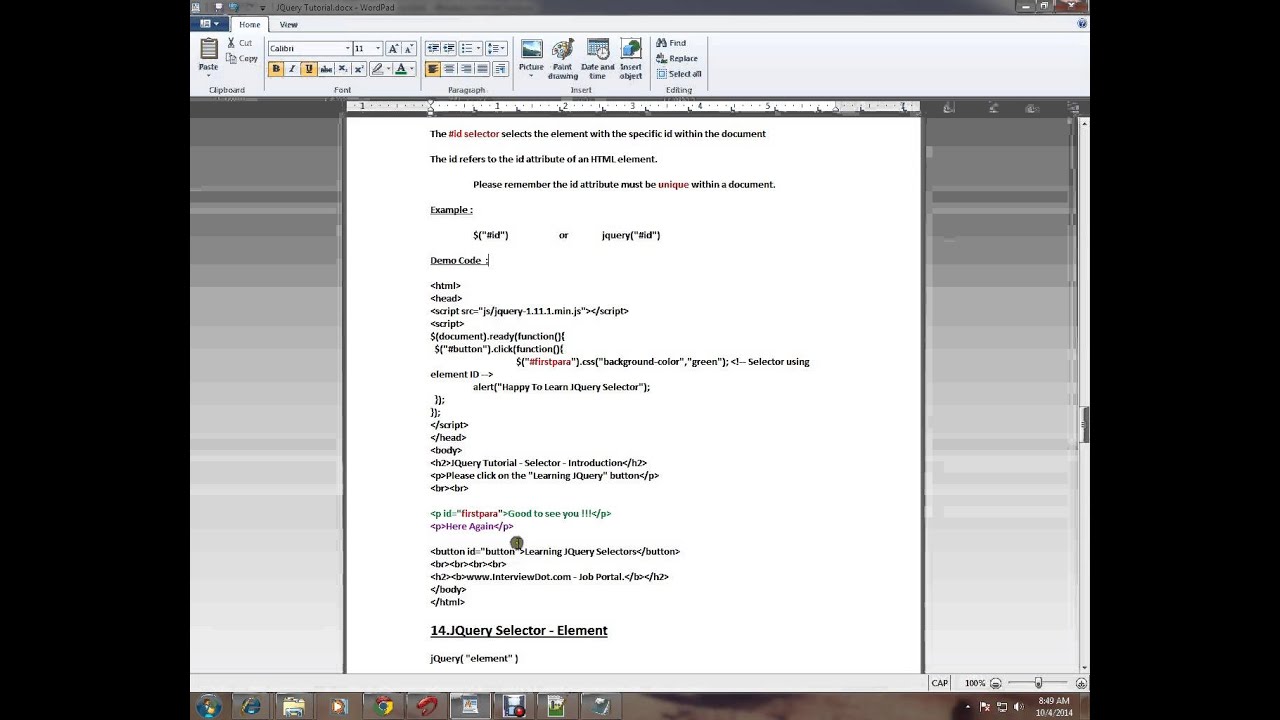Open paragraph settings dialog icon

[500, 69]
